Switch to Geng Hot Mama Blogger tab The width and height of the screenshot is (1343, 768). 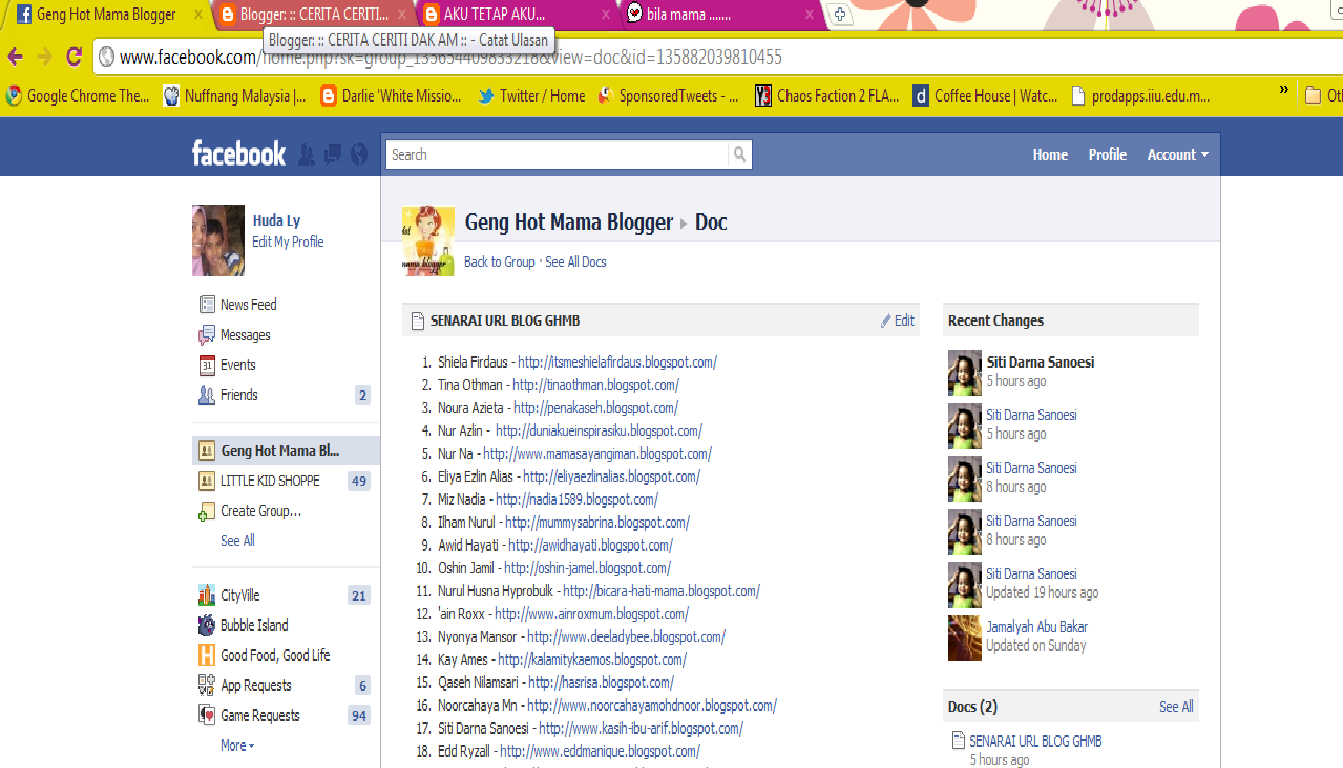click(106, 14)
